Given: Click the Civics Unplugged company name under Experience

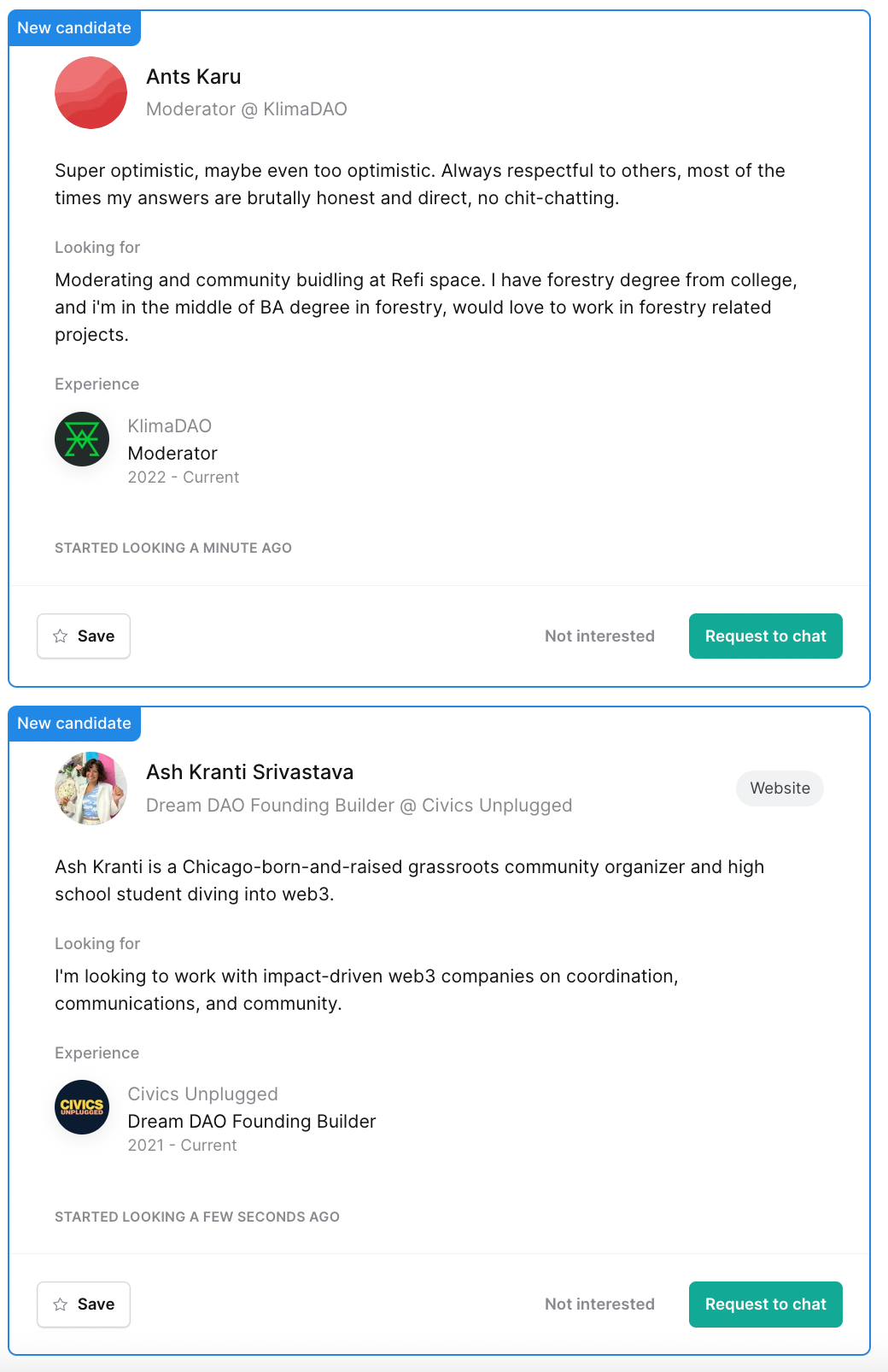Looking at the screenshot, I should (x=203, y=1093).
